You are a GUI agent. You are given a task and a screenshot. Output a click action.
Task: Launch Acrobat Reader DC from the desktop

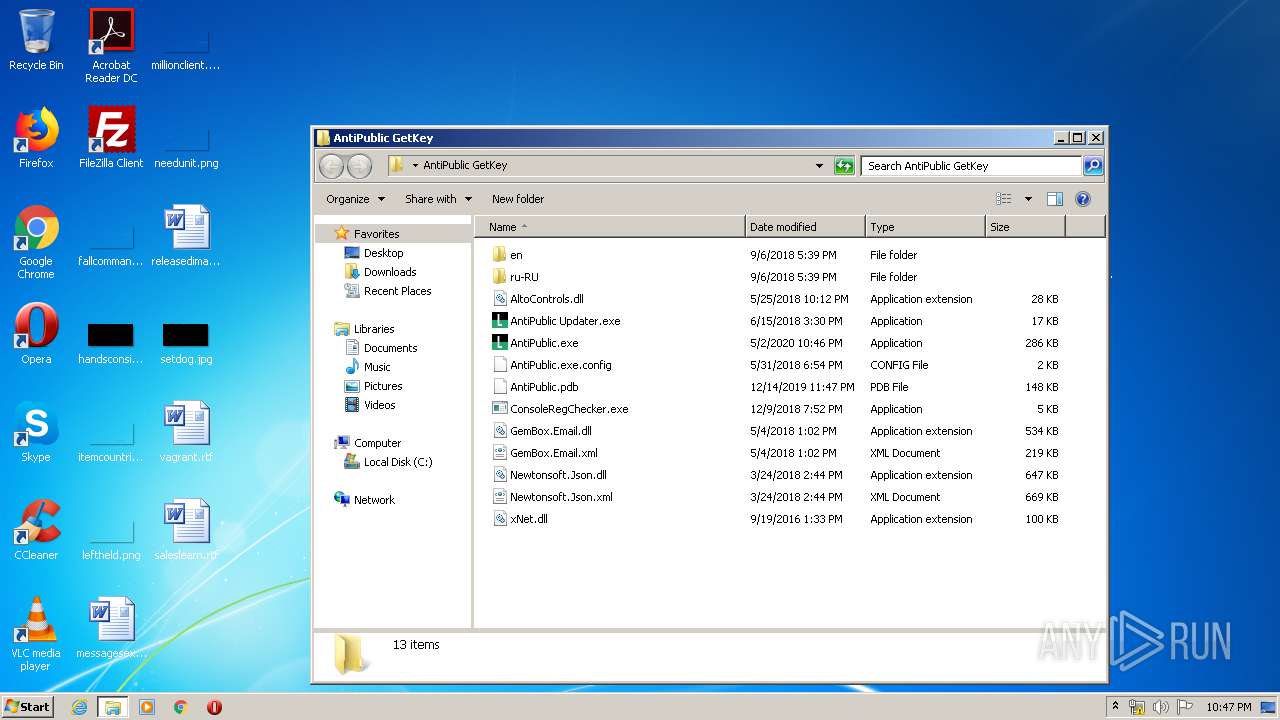[x=111, y=46]
